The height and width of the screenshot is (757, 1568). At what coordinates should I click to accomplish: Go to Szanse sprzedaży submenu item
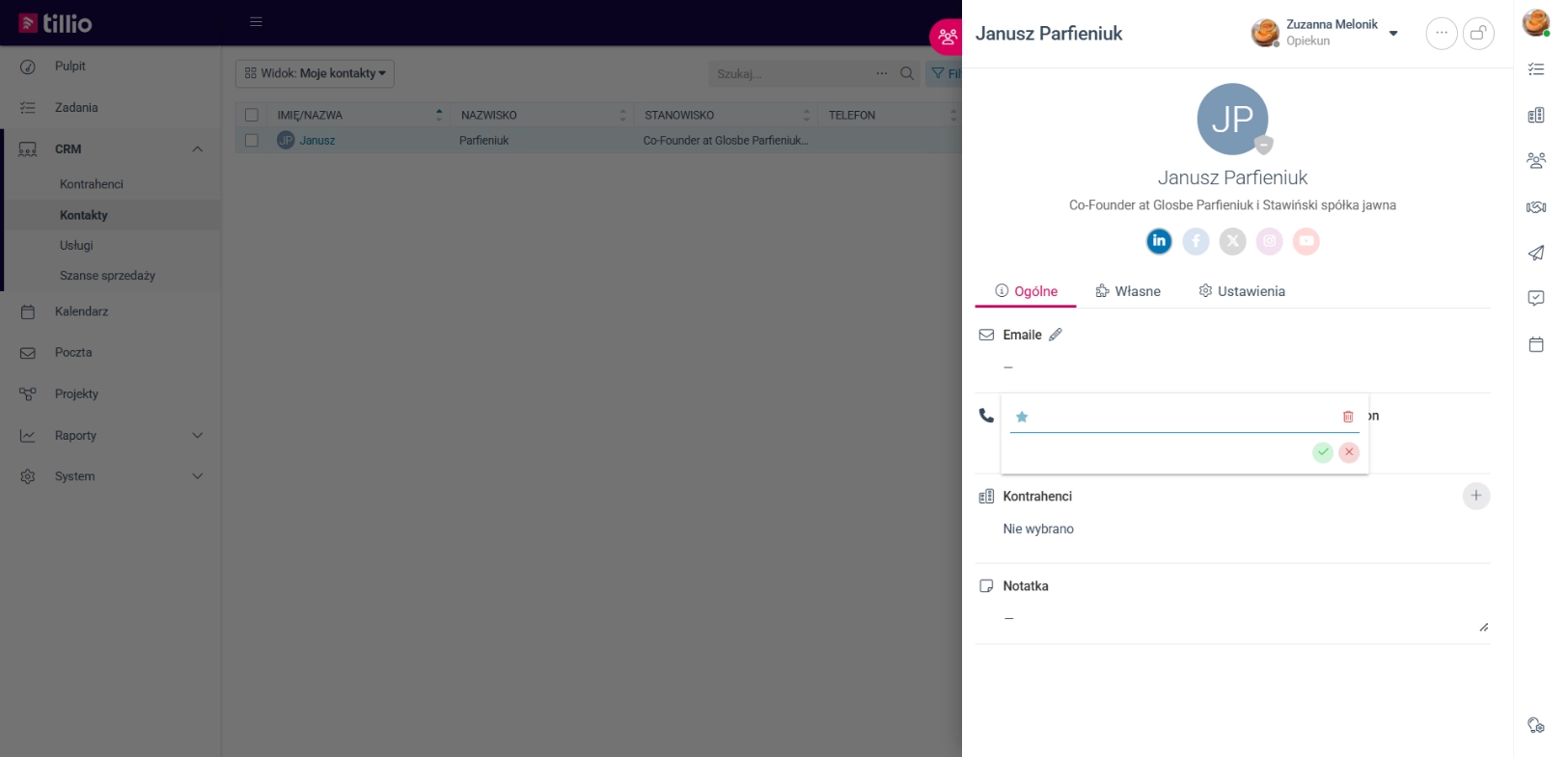coord(107,276)
